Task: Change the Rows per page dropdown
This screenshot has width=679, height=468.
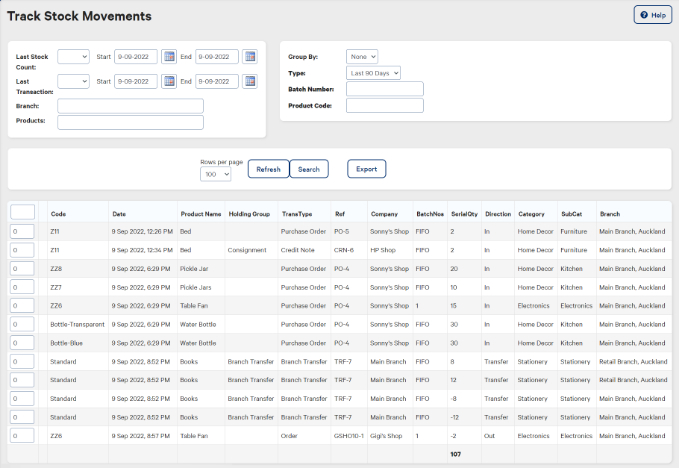Action: 215,174
